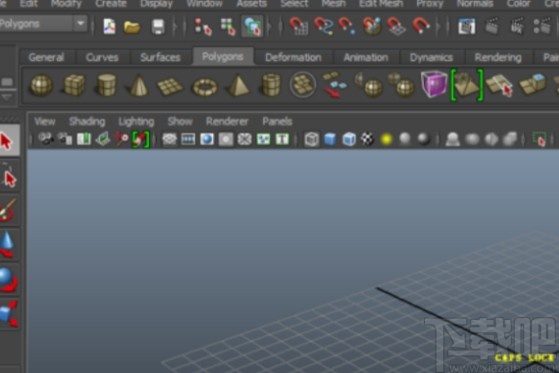This screenshot has width=559, height=373.
Task: Toggle use all lights yellow sphere
Action: click(386, 139)
